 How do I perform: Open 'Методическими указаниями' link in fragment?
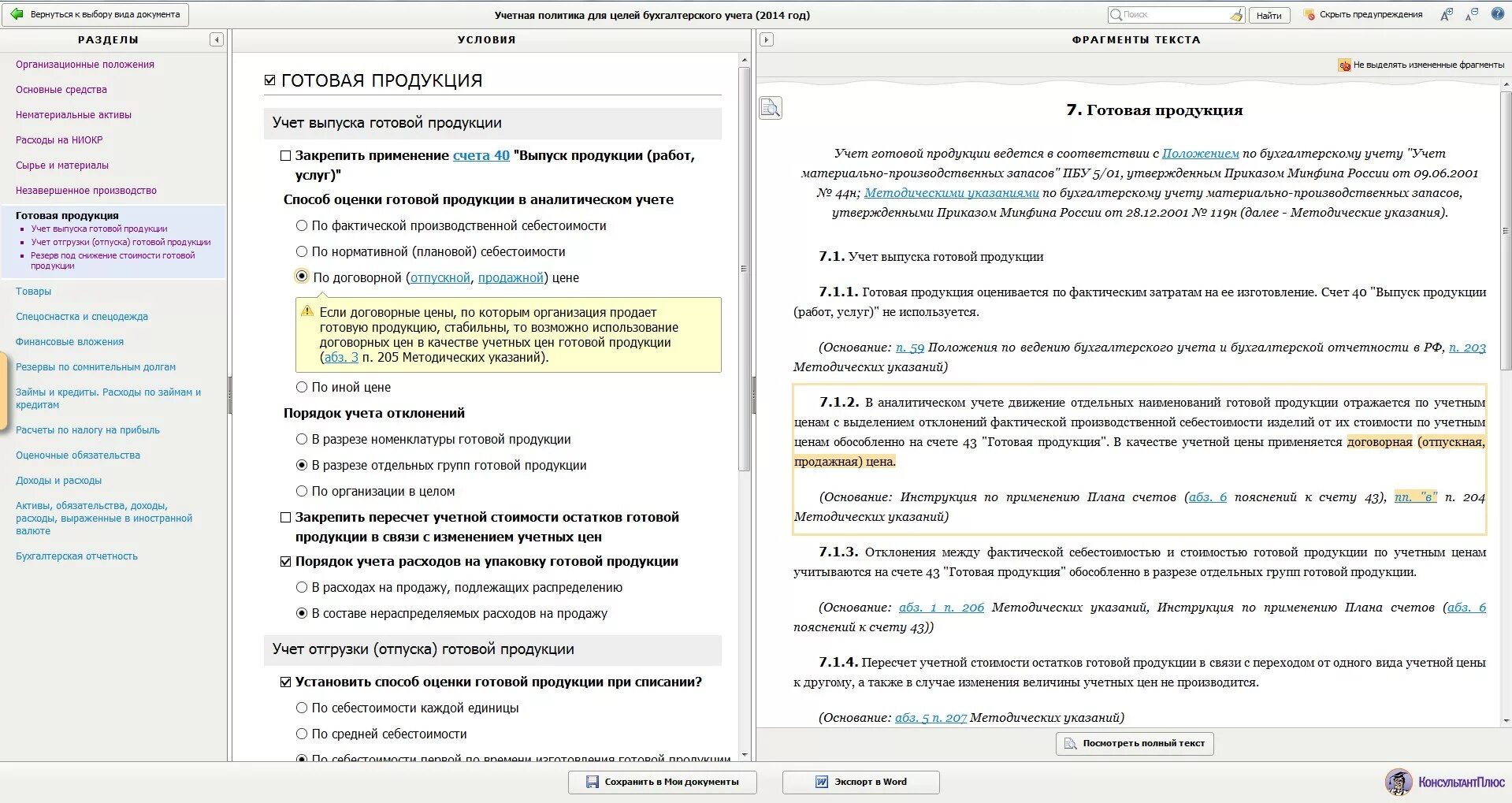[x=951, y=193]
